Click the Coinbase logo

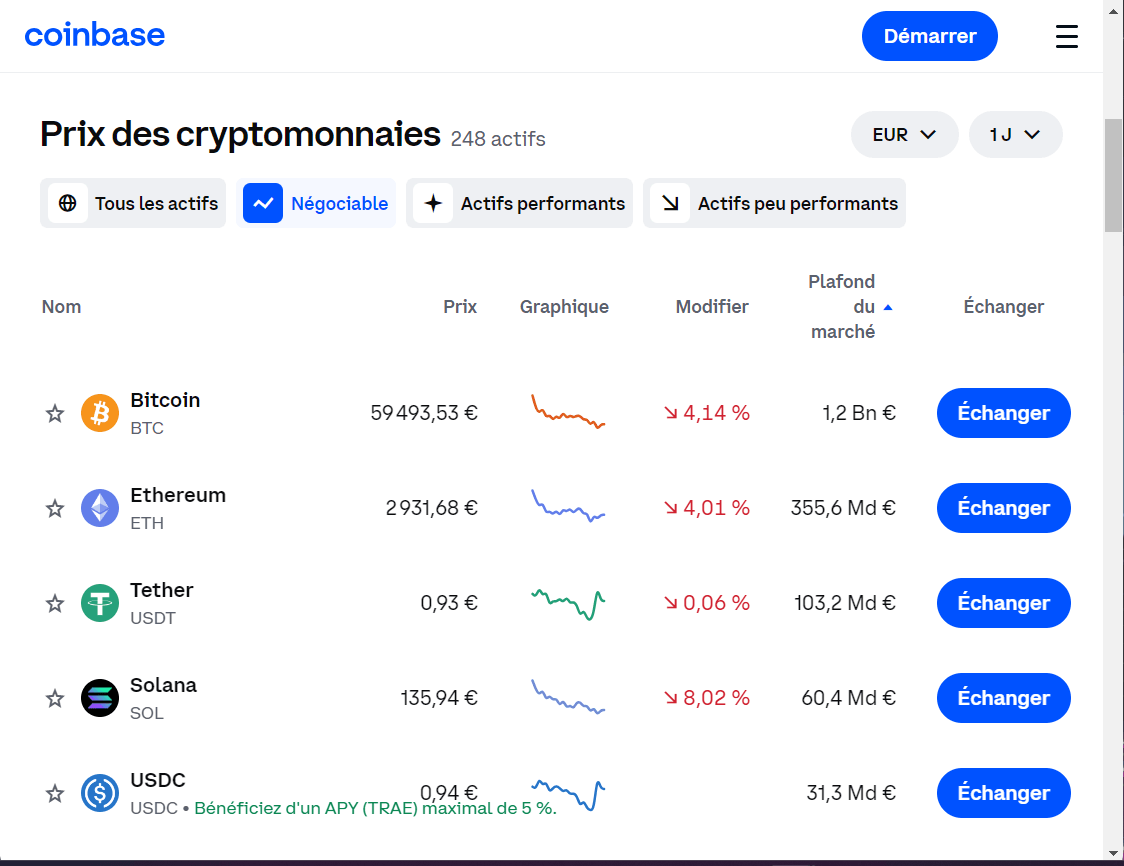point(95,35)
